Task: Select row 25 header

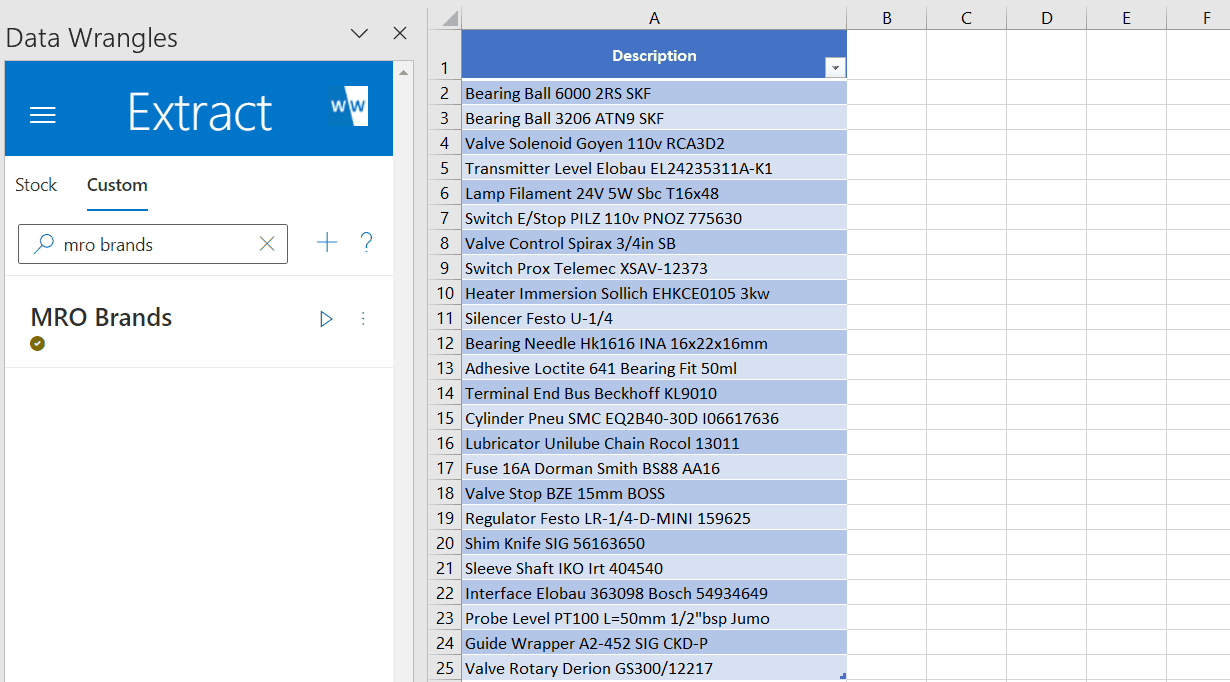Action: click(x=444, y=668)
